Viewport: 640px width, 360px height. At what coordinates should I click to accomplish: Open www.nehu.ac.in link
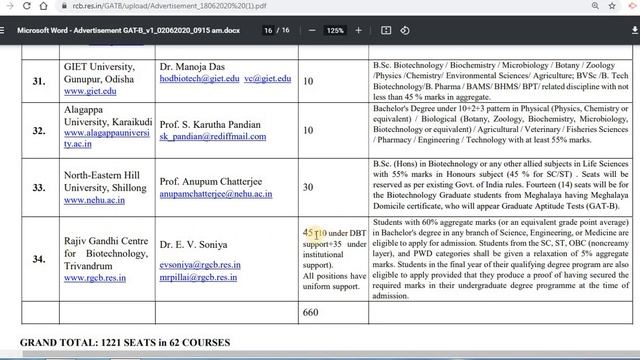coord(94,200)
